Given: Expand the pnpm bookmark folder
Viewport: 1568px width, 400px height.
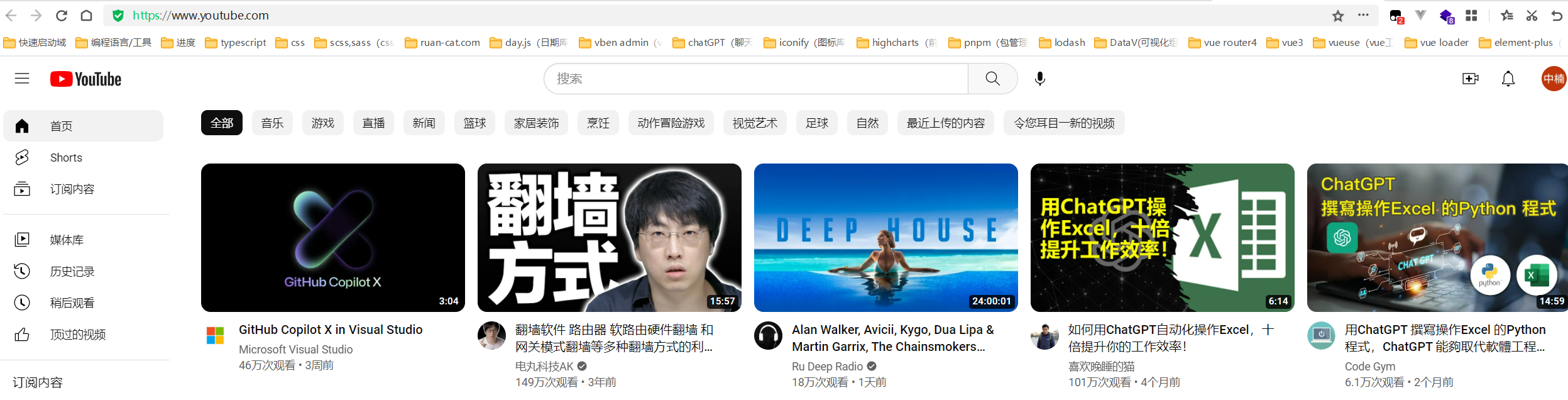Looking at the screenshot, I should tap(988, 43).
